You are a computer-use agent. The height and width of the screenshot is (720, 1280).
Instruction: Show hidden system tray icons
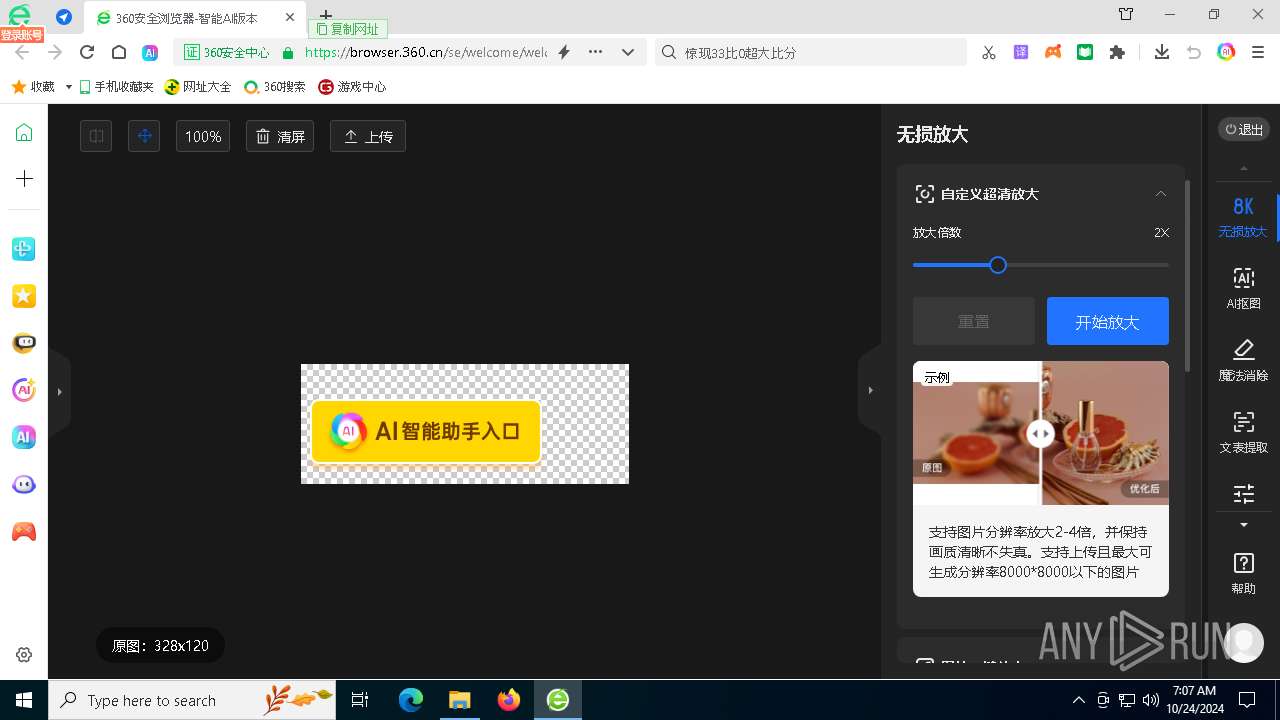coord(1078,700)
